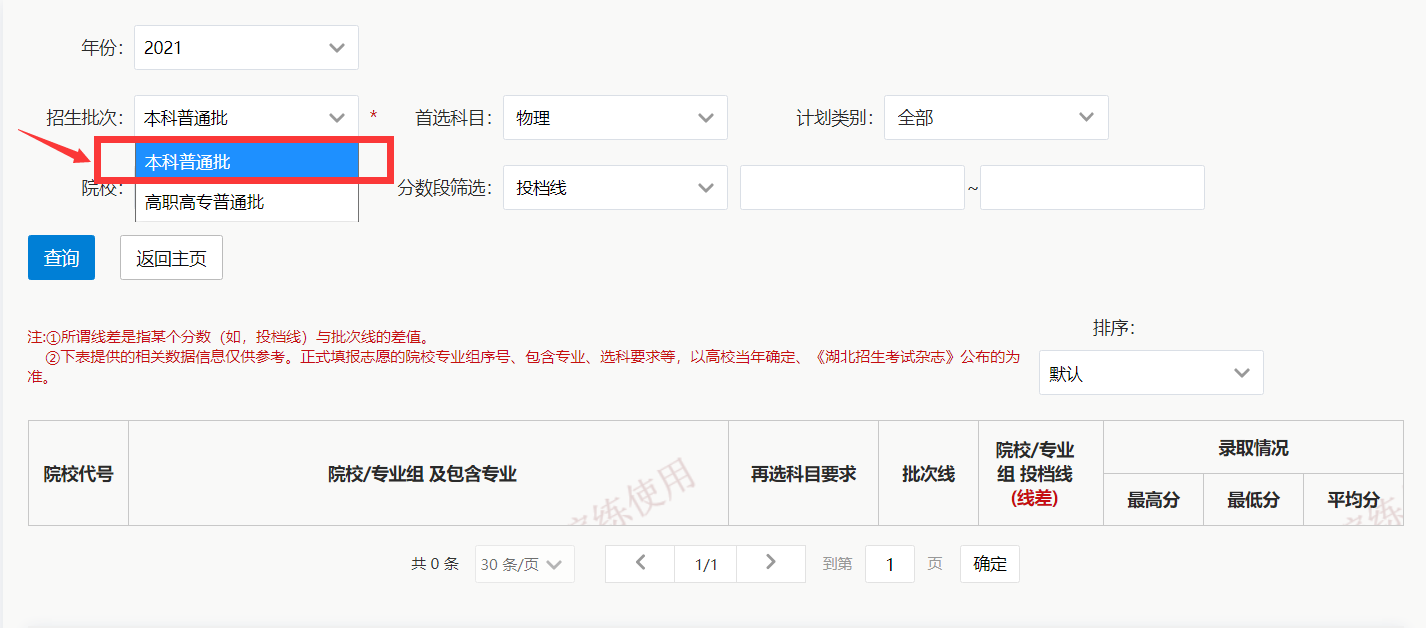Click the 计划类别 dropdown chevron icon

coord(1088,117)
